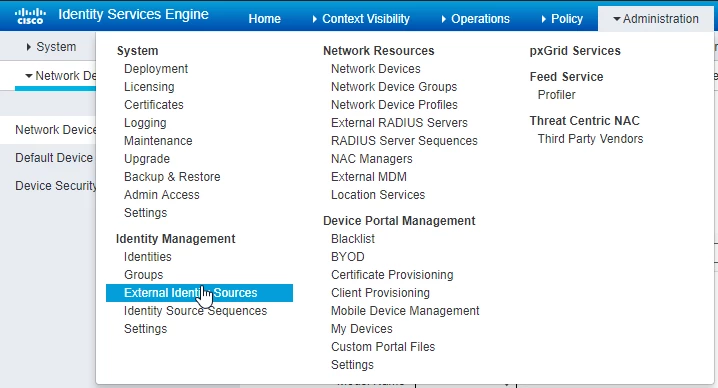Open the Licensing menu item
This screenshot has width=718, height=388.
pos(149,87)
